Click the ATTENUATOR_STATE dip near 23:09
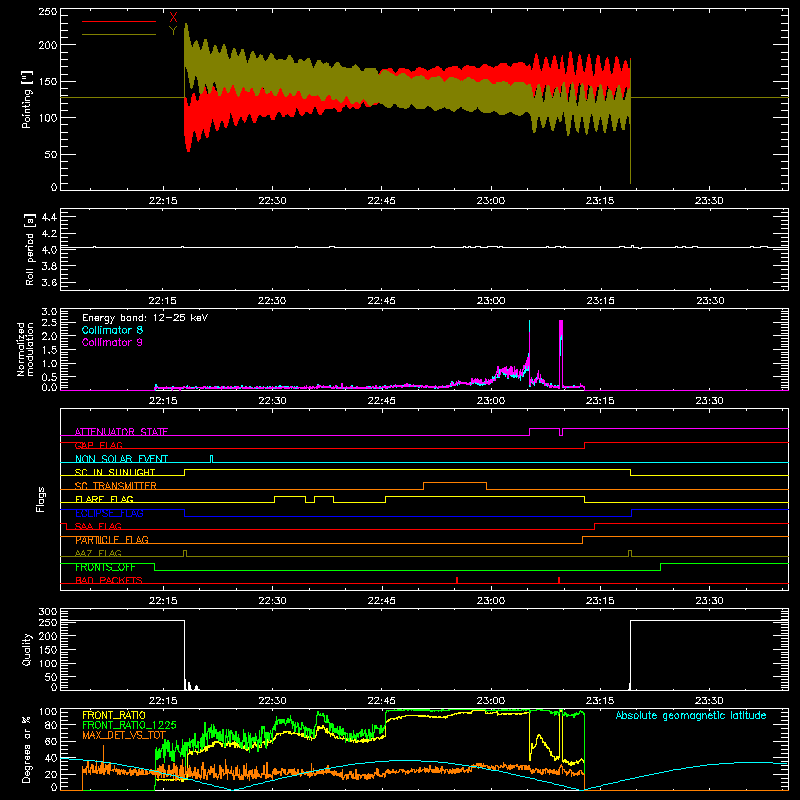Screen dimensions: 800x800 (x=561, y=432)
